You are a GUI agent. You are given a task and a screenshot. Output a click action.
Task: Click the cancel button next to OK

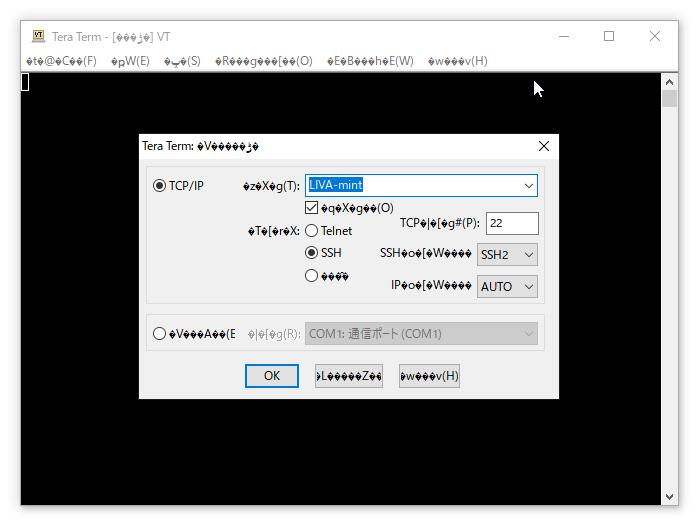click(349, 376)
